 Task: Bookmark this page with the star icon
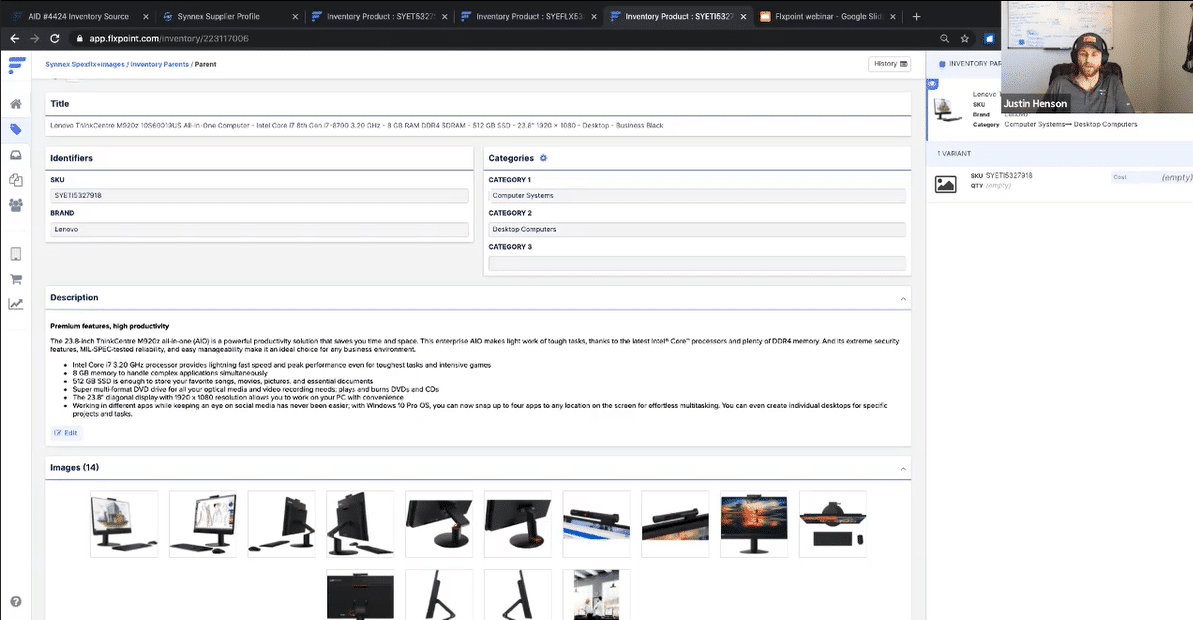click(x=965, y=38)
